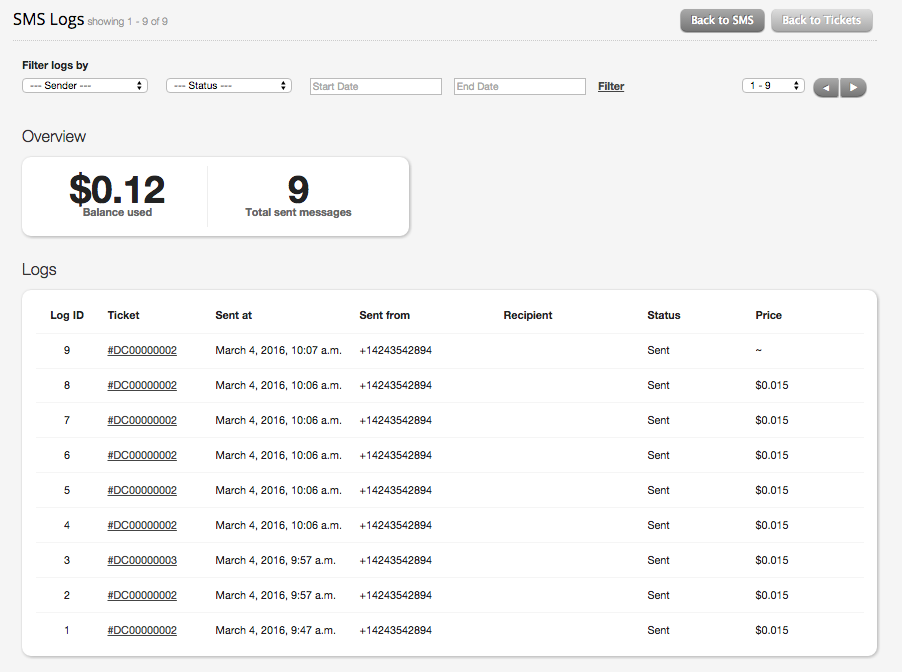The width and height of the screenshot is (902, 672).
Task: Click the Back to Tickets button
Action: [x=821, y=20]
